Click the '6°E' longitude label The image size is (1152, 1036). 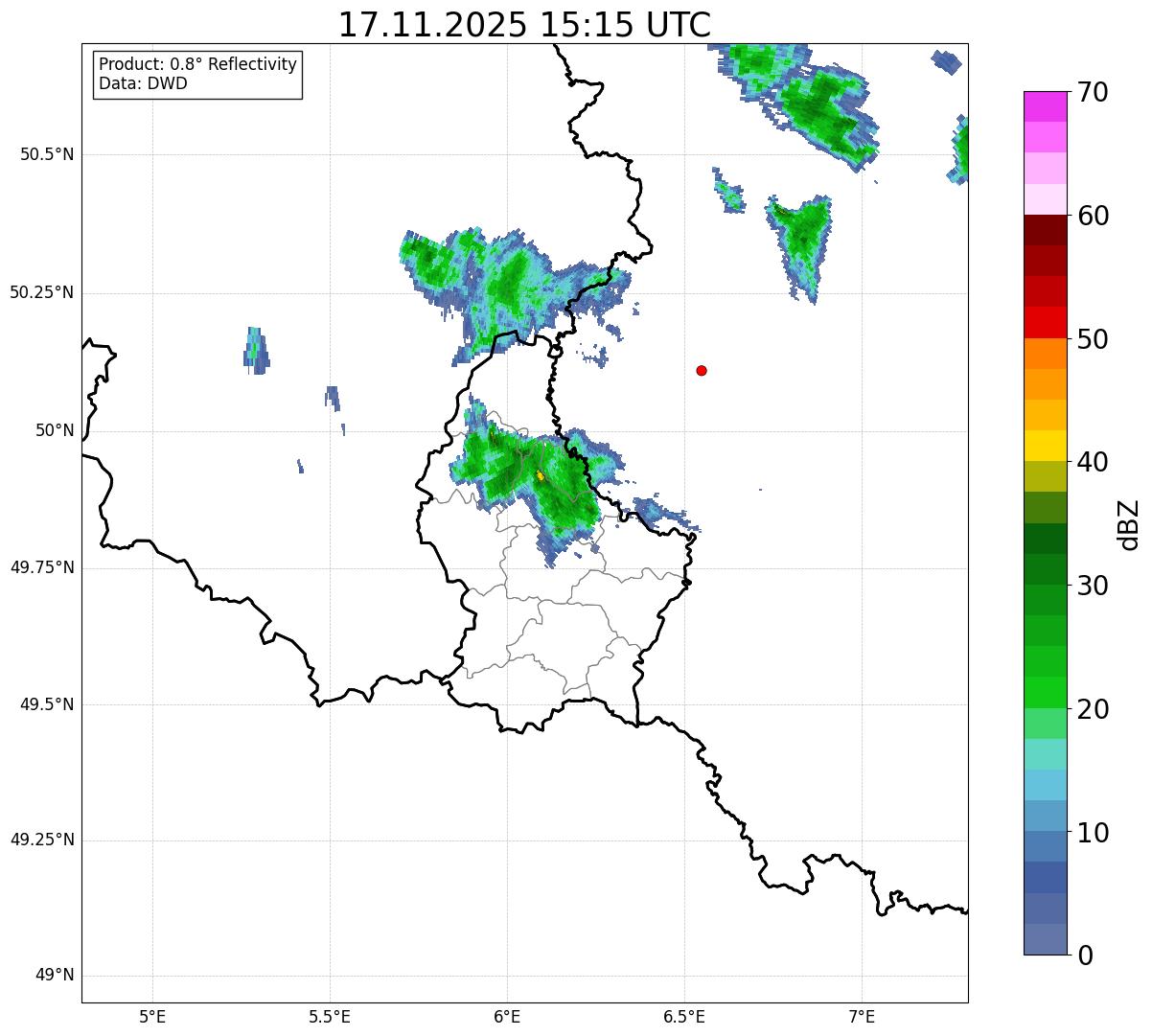coord(507,1016)
